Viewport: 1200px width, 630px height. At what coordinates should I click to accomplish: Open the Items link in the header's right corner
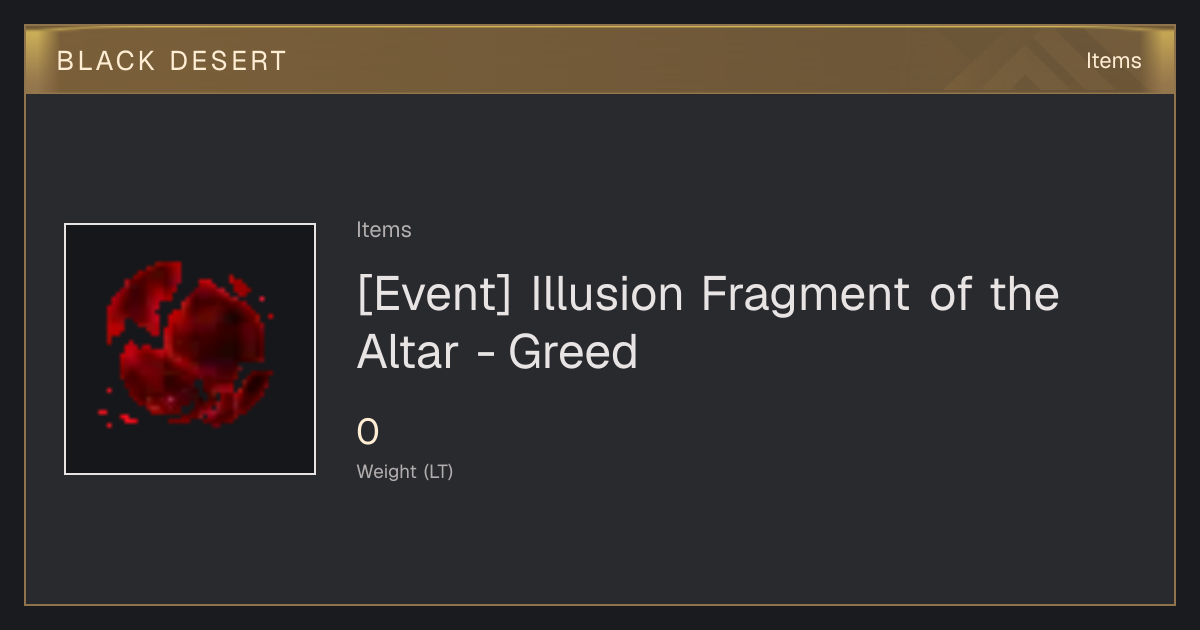(1113, 61)
